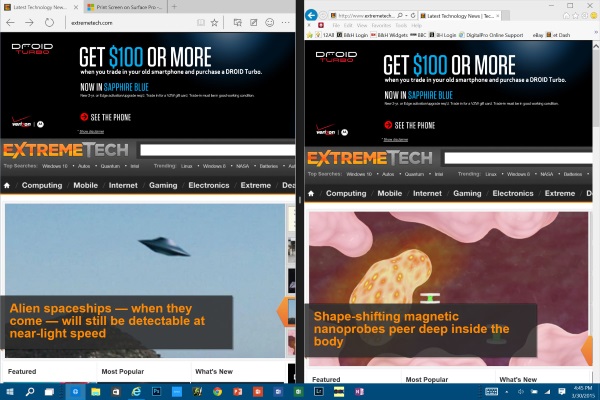The height and width of the screenshot is (400, 600).
Task: Refresh the page in Edge
Action: coord(49,23)
